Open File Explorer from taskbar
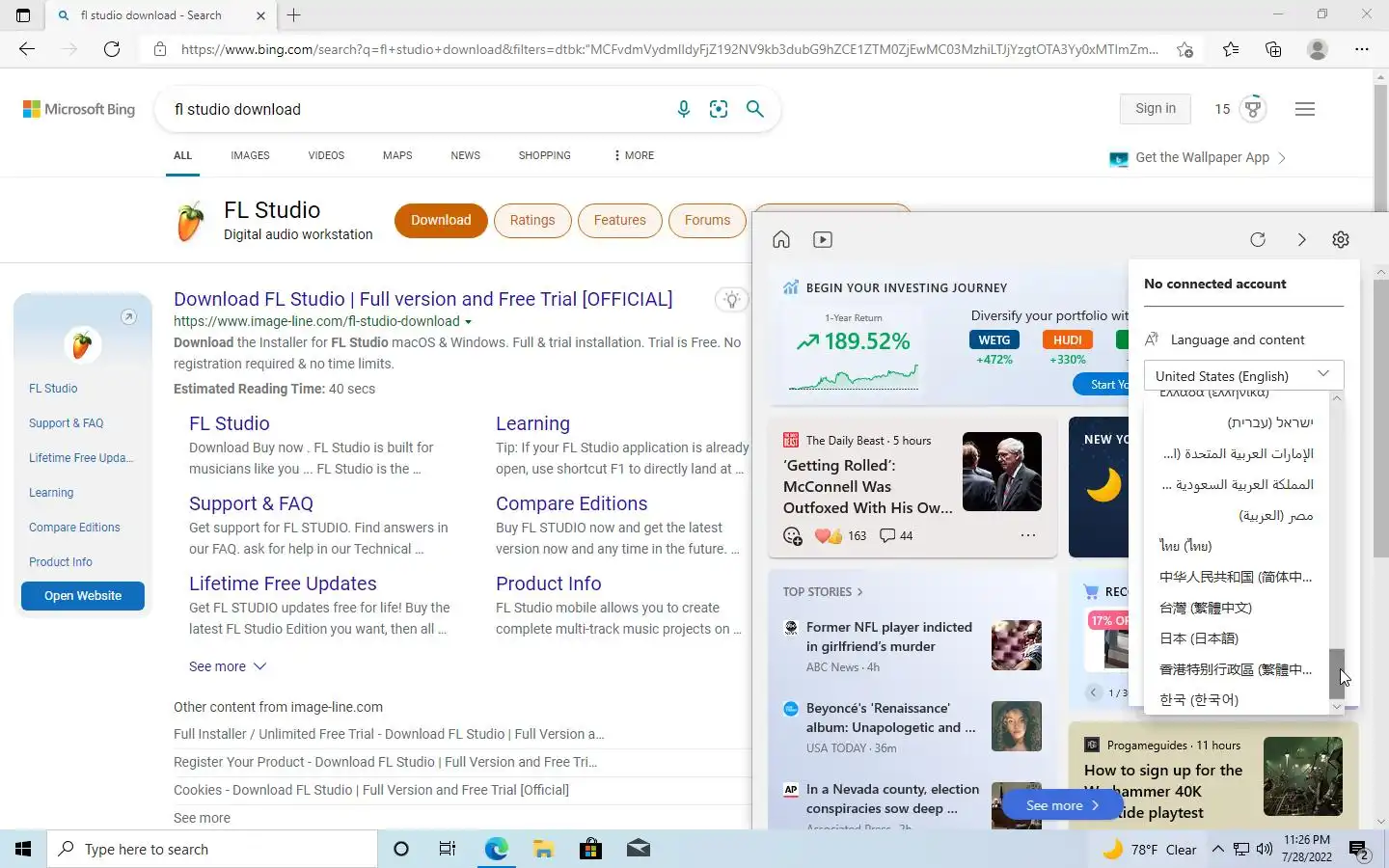The height and width of the screenshot is (868, 1389). (x=543, y=849)
